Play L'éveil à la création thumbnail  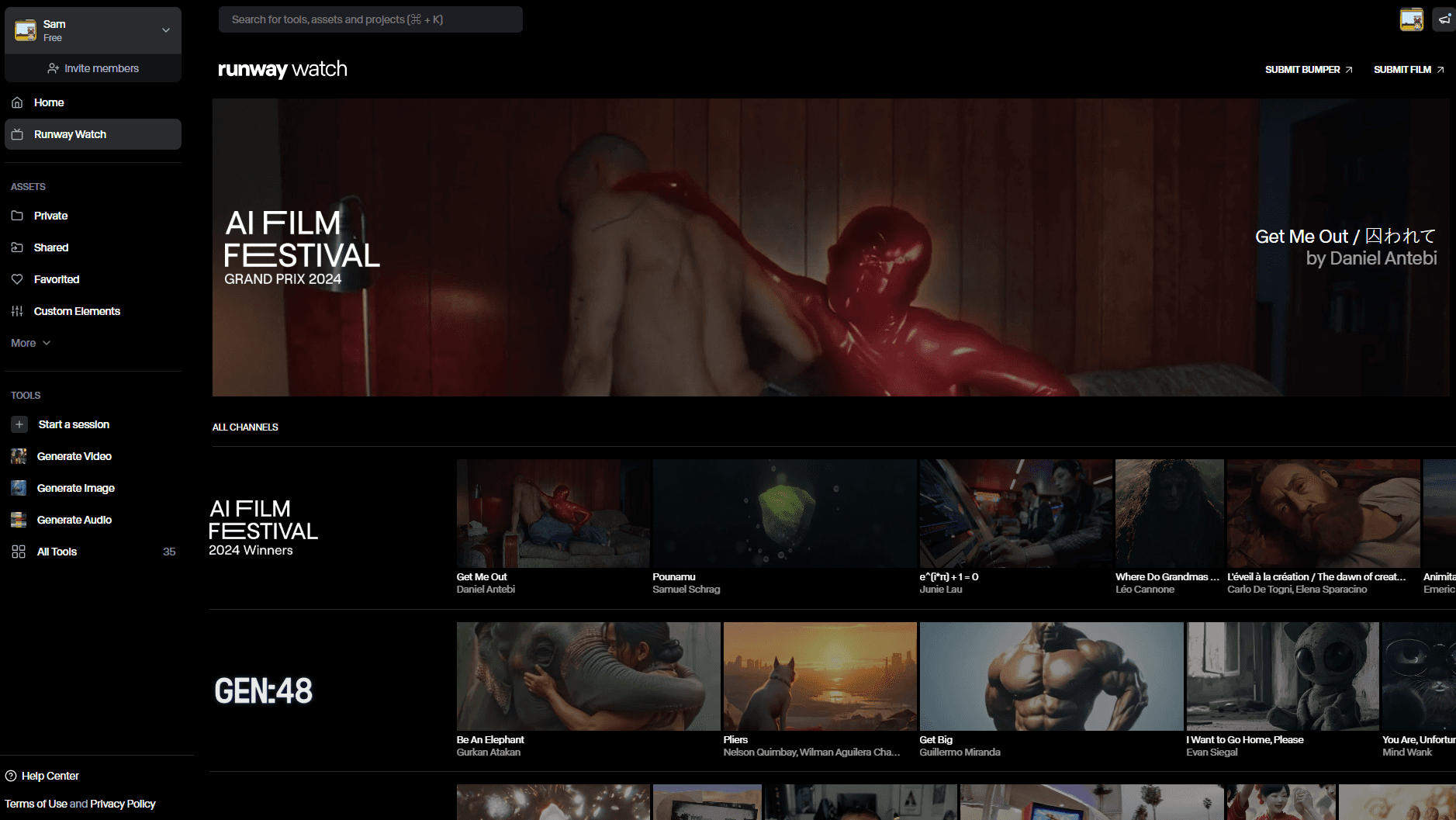pyautogui.click(x=1323, y=514)
